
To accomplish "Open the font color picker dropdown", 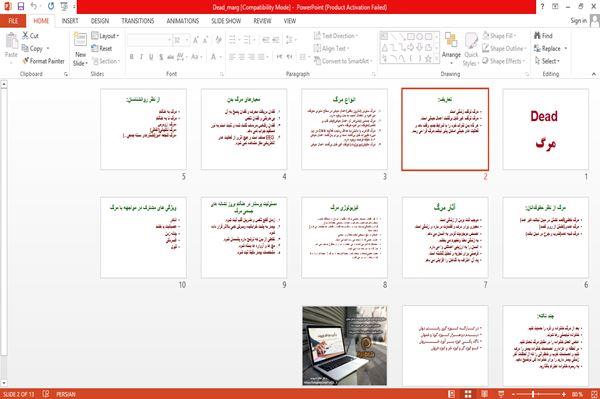I will pos(220,57).
